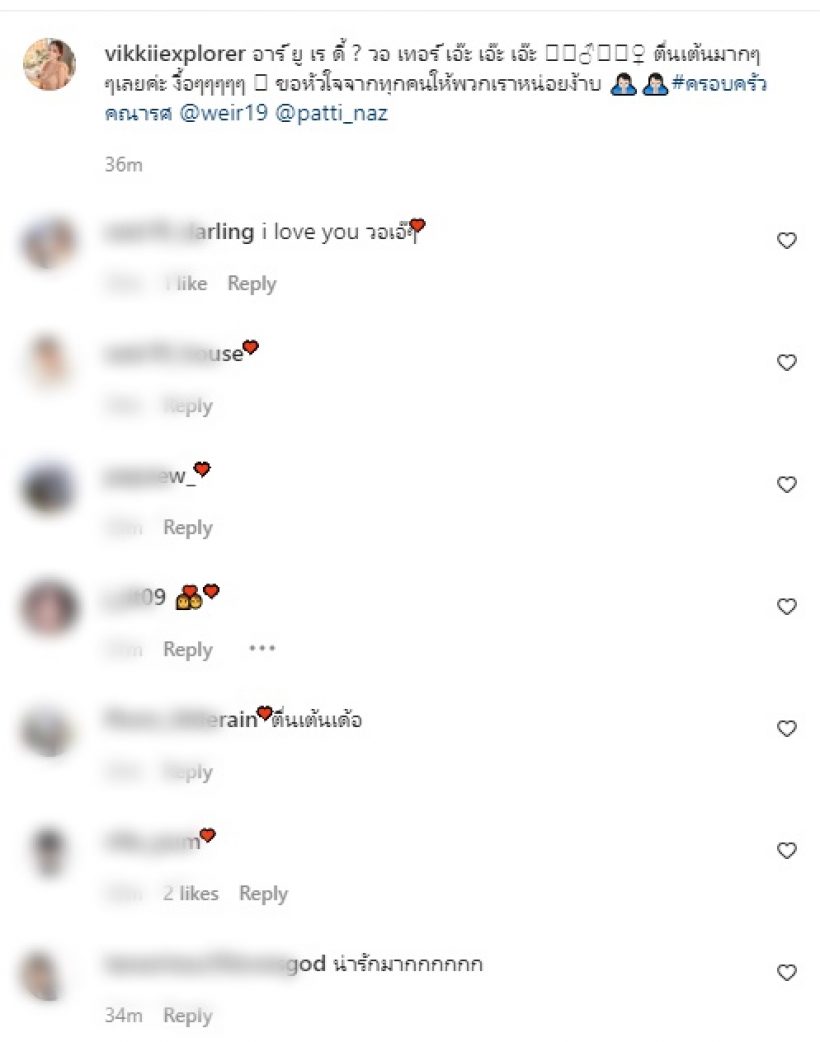
Task: Like the 'god' user's comment
Action: (787, 973)
